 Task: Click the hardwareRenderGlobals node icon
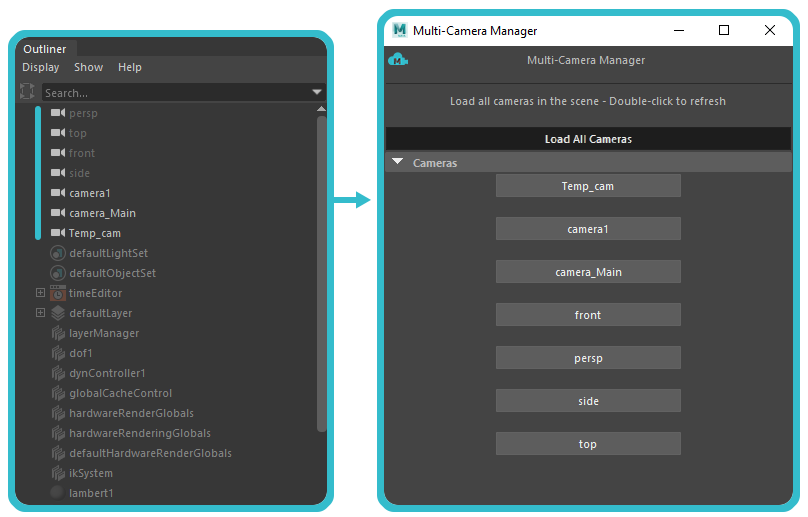pyautogui.click(x=58, y=413)
